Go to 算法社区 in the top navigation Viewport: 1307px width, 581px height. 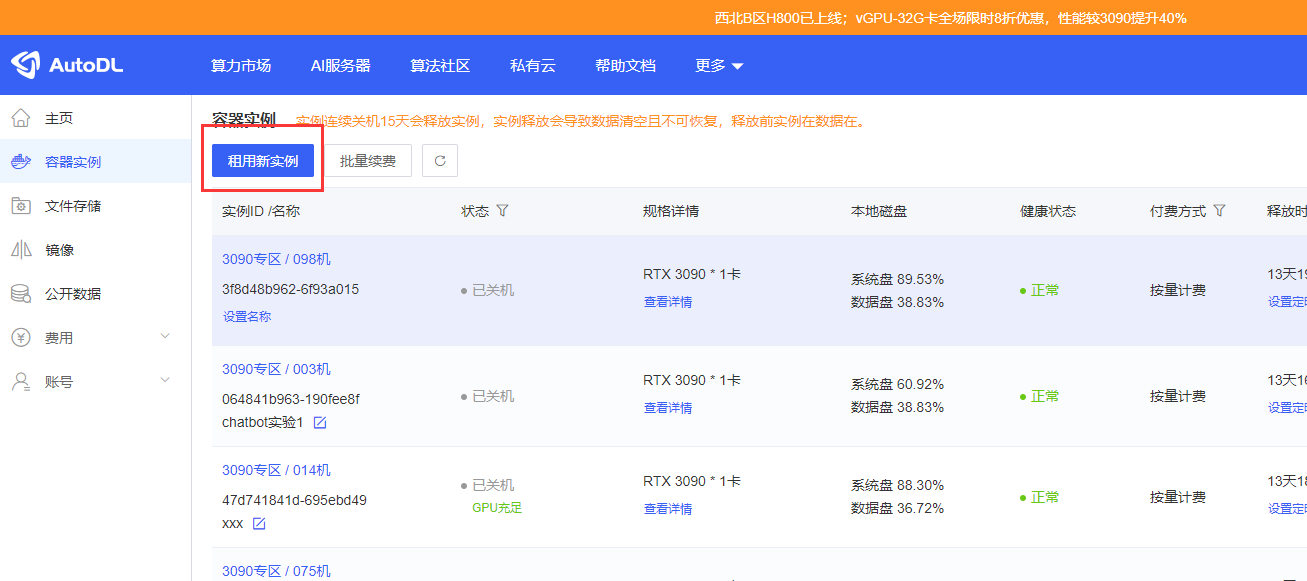[440, 66]
